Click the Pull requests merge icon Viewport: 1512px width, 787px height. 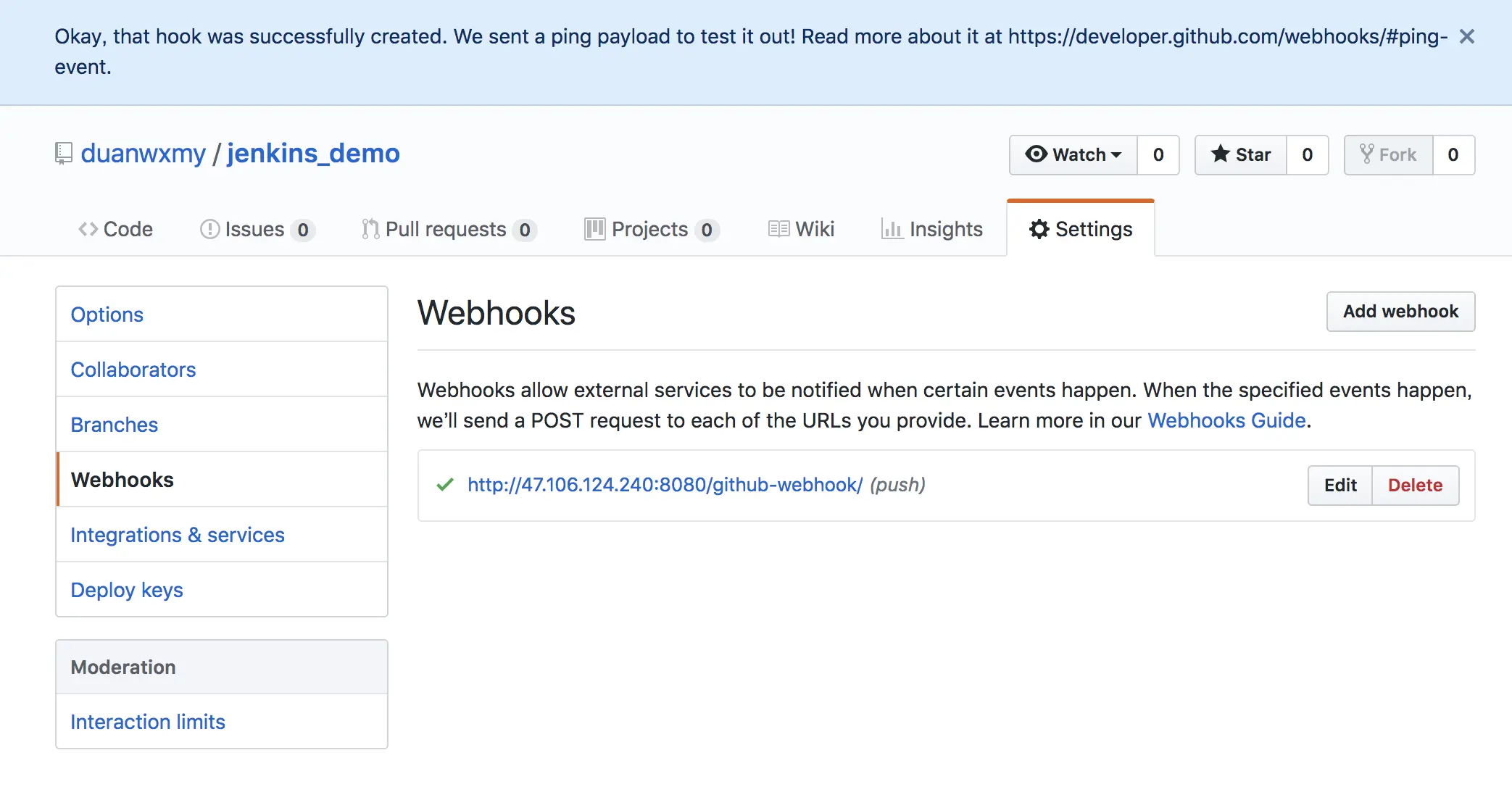[370, 230]
